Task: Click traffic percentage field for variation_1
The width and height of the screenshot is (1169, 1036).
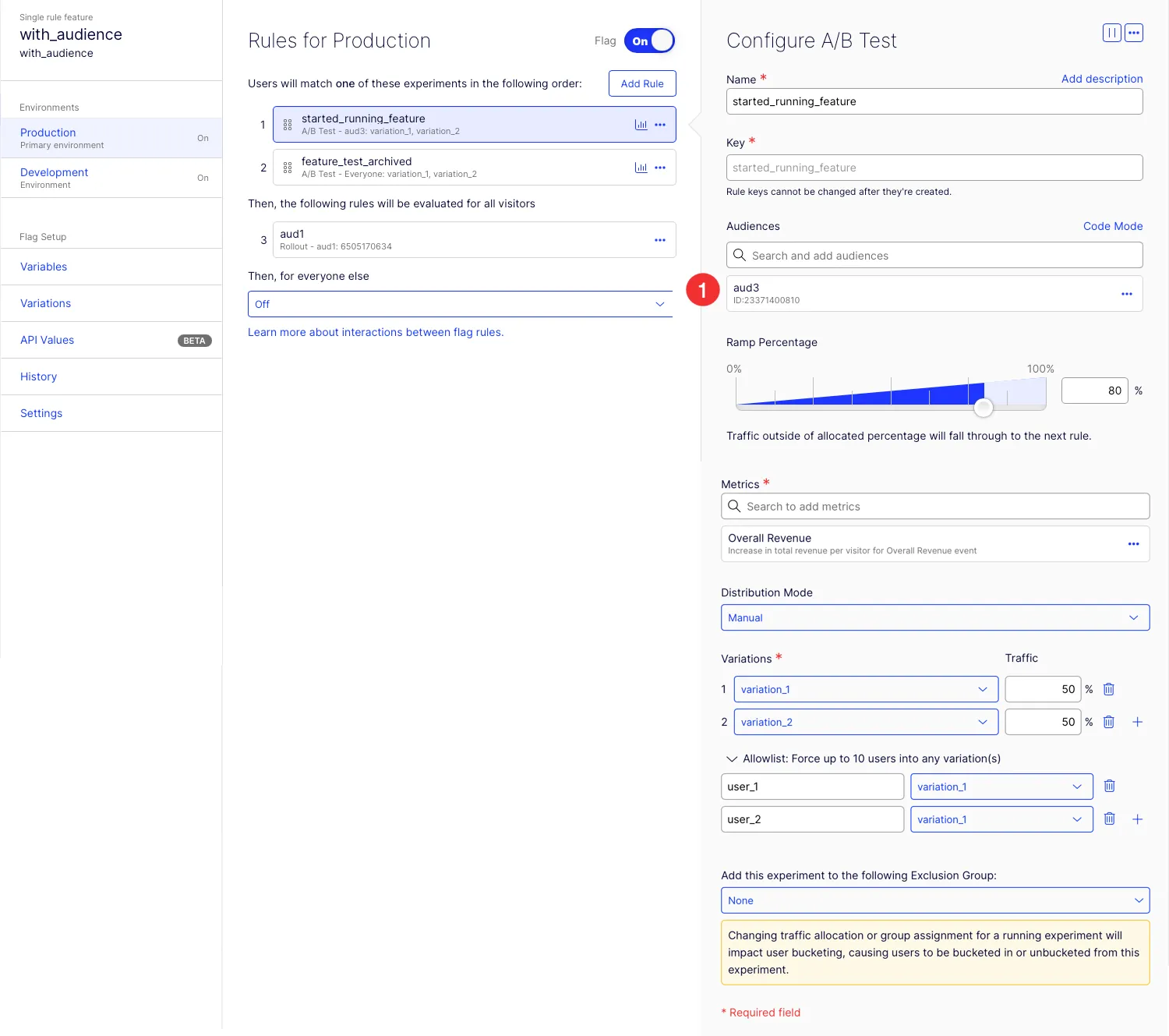Action: pyautogui.click(x=1043, y=689)
